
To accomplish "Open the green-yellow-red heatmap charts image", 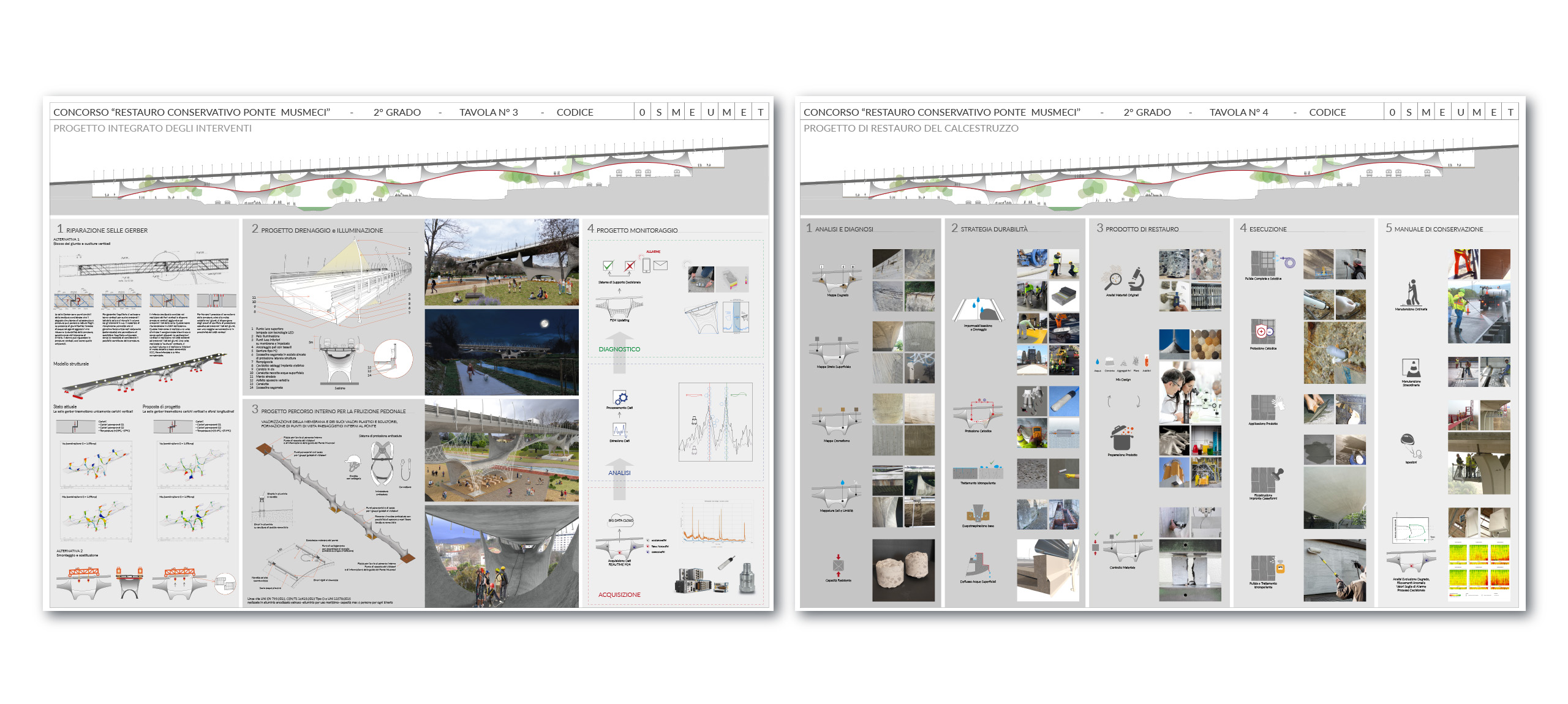I will point(1479,570).
